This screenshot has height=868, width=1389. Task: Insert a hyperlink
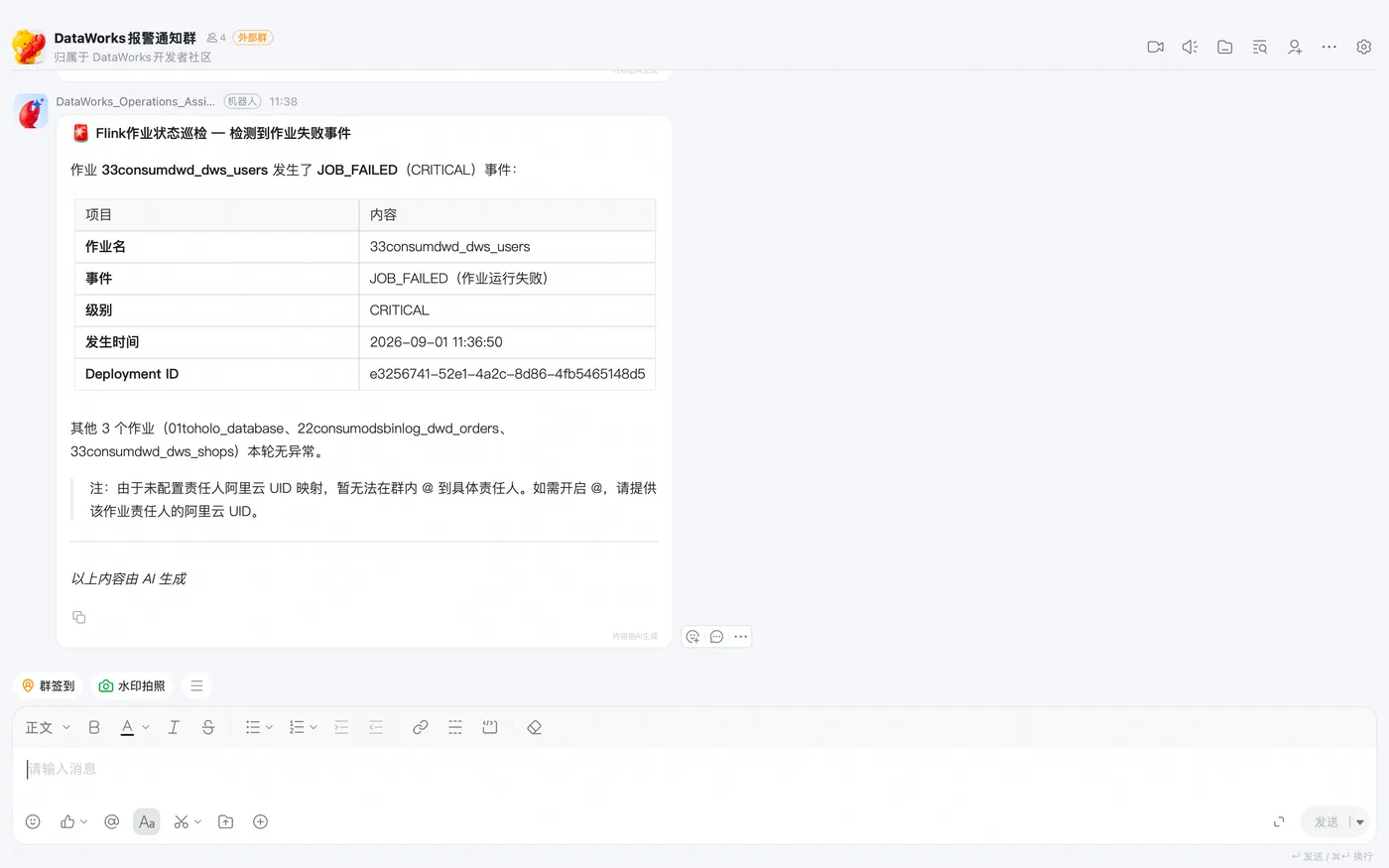pos(421,727)
